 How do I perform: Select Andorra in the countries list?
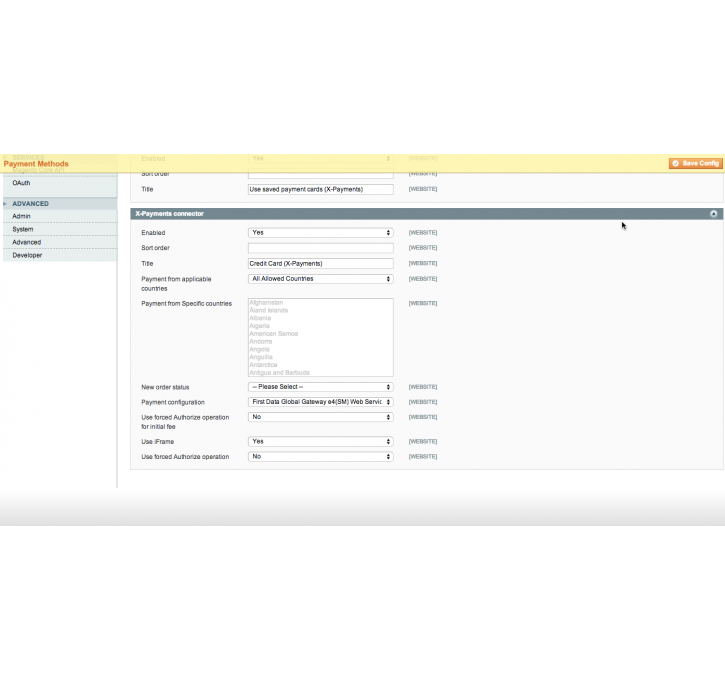261,342
